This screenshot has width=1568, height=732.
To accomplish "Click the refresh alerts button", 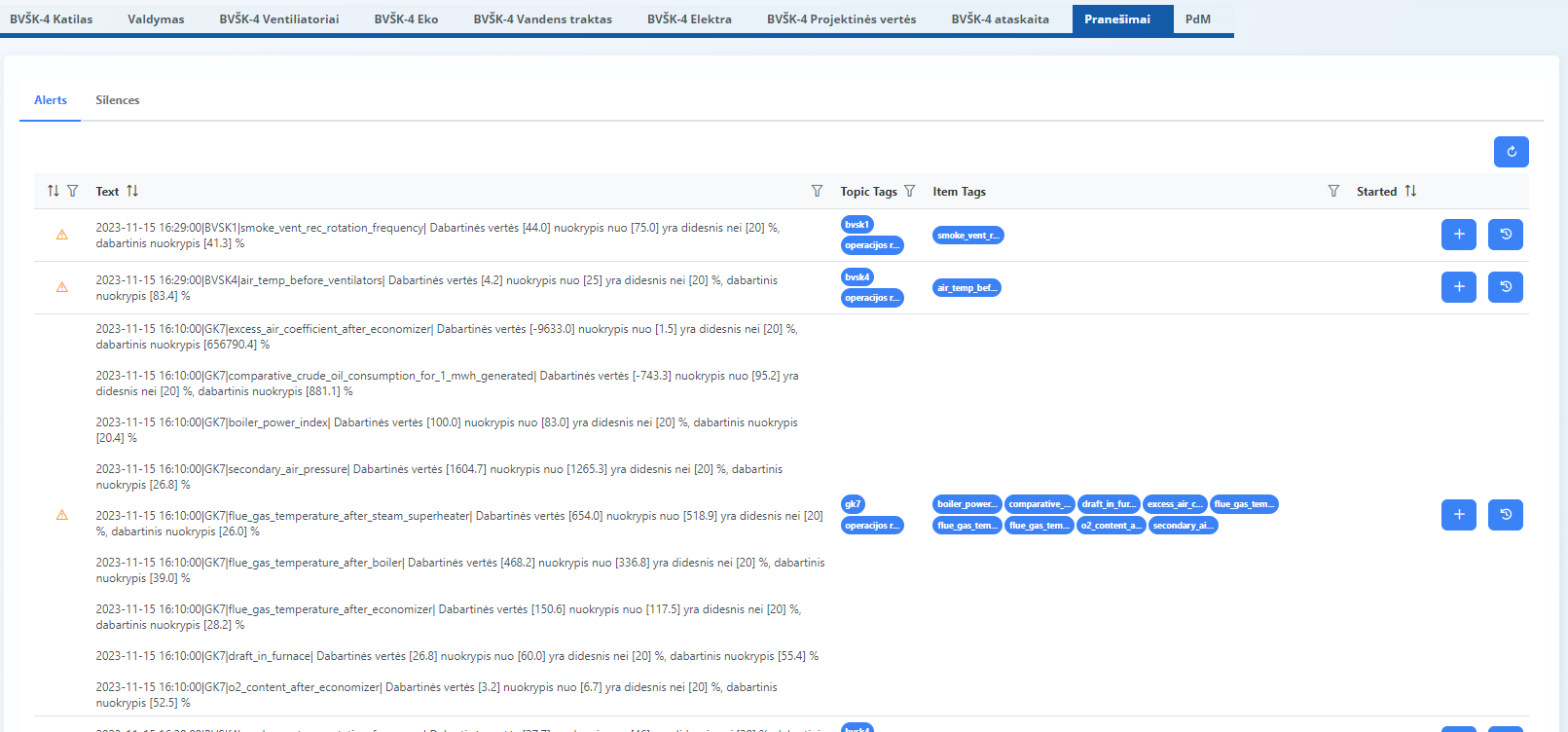I will tap(1511, 152).
